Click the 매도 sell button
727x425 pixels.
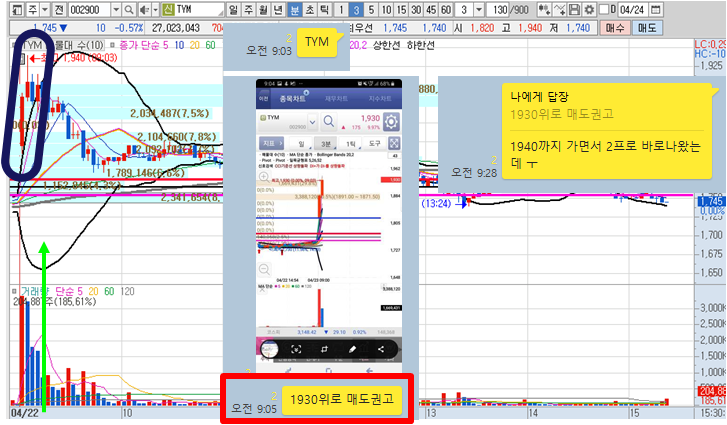647,28
